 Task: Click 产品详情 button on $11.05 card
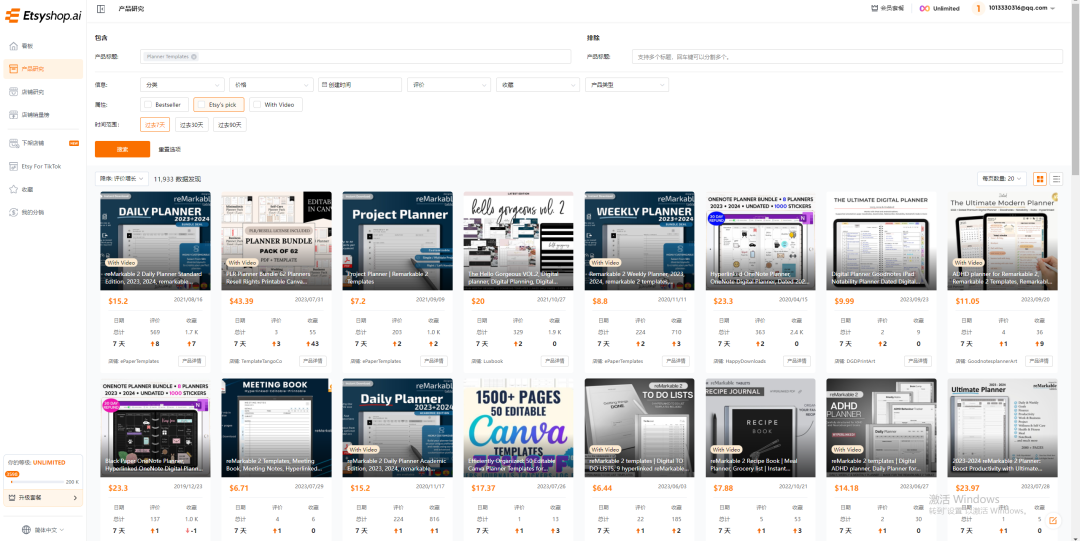[1039, 360]
